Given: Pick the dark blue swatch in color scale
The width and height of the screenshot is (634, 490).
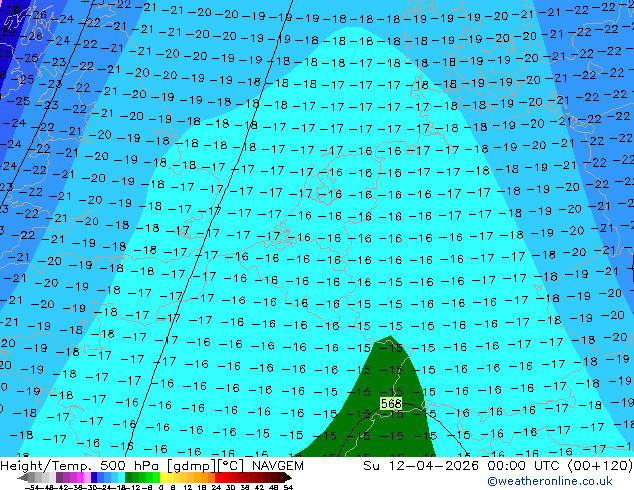Looking at the screenshot, I should (x=94, y=478).
